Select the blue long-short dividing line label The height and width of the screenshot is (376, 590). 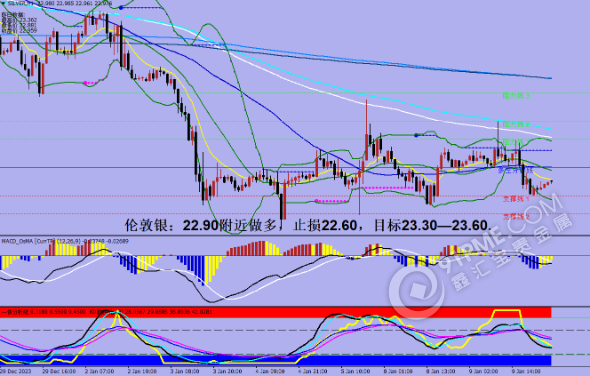pos(515,170)
